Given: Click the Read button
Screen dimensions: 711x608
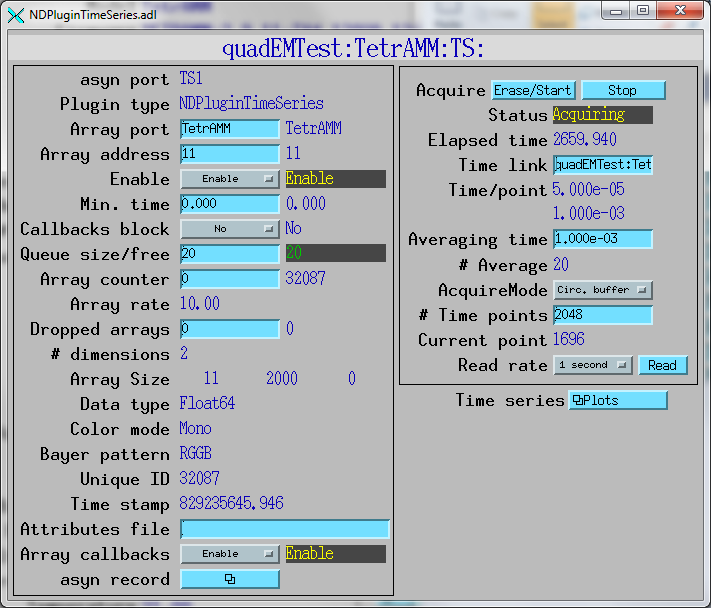Looking at the screenshot, I should [662, 365].
